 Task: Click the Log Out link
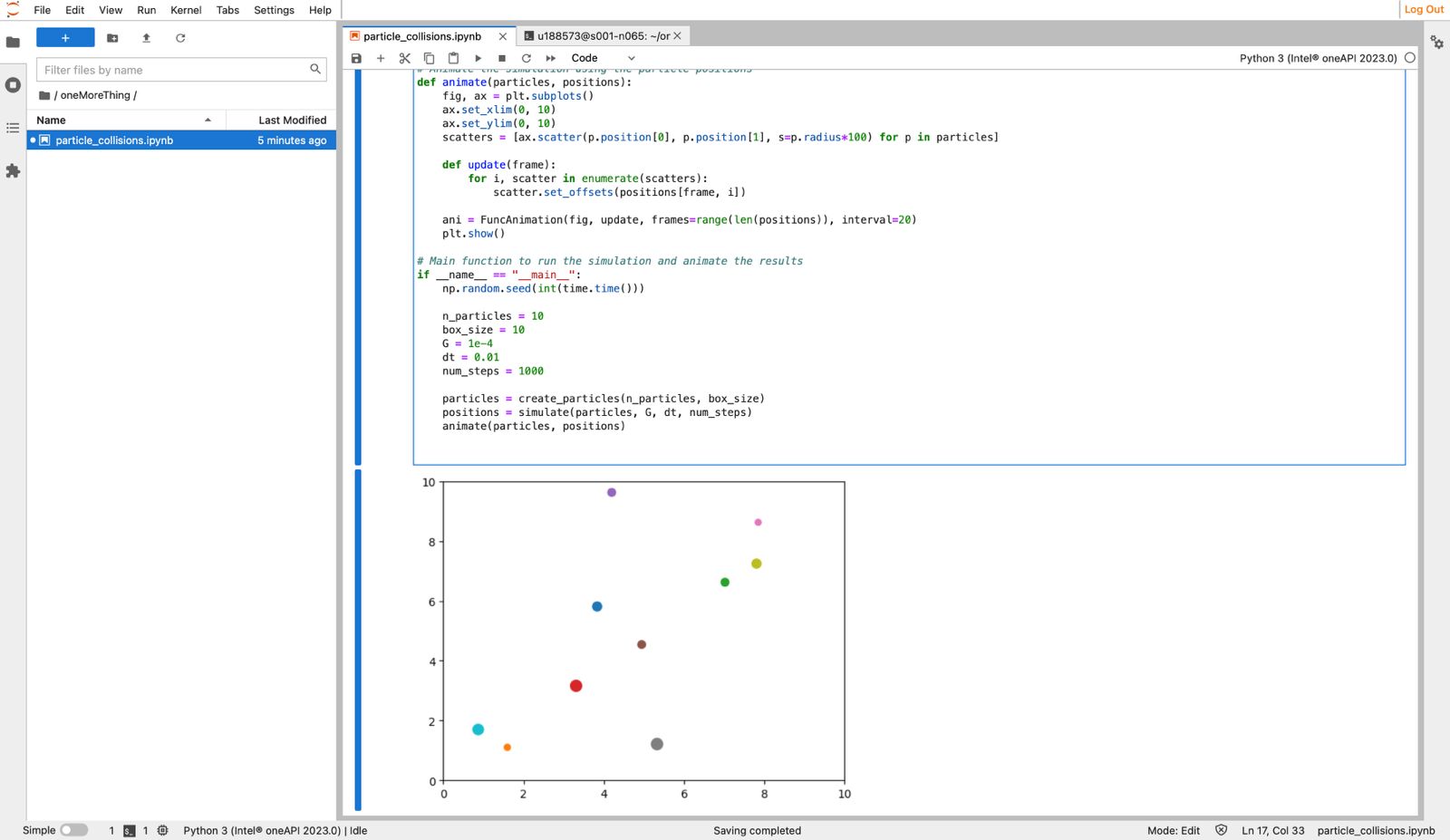[x=1424, y=9]
